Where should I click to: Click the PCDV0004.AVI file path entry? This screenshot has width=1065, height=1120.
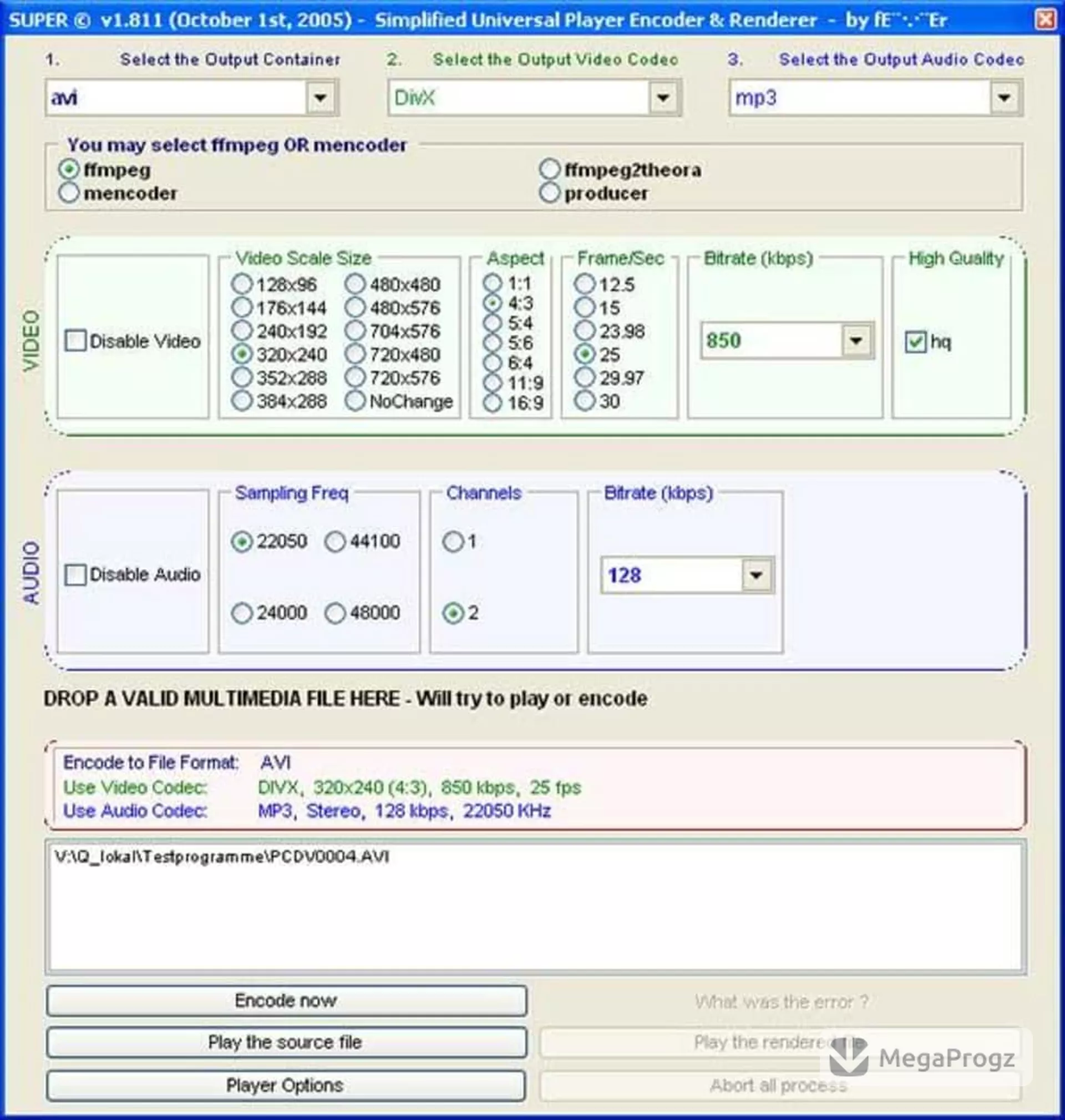pos(222,856)
